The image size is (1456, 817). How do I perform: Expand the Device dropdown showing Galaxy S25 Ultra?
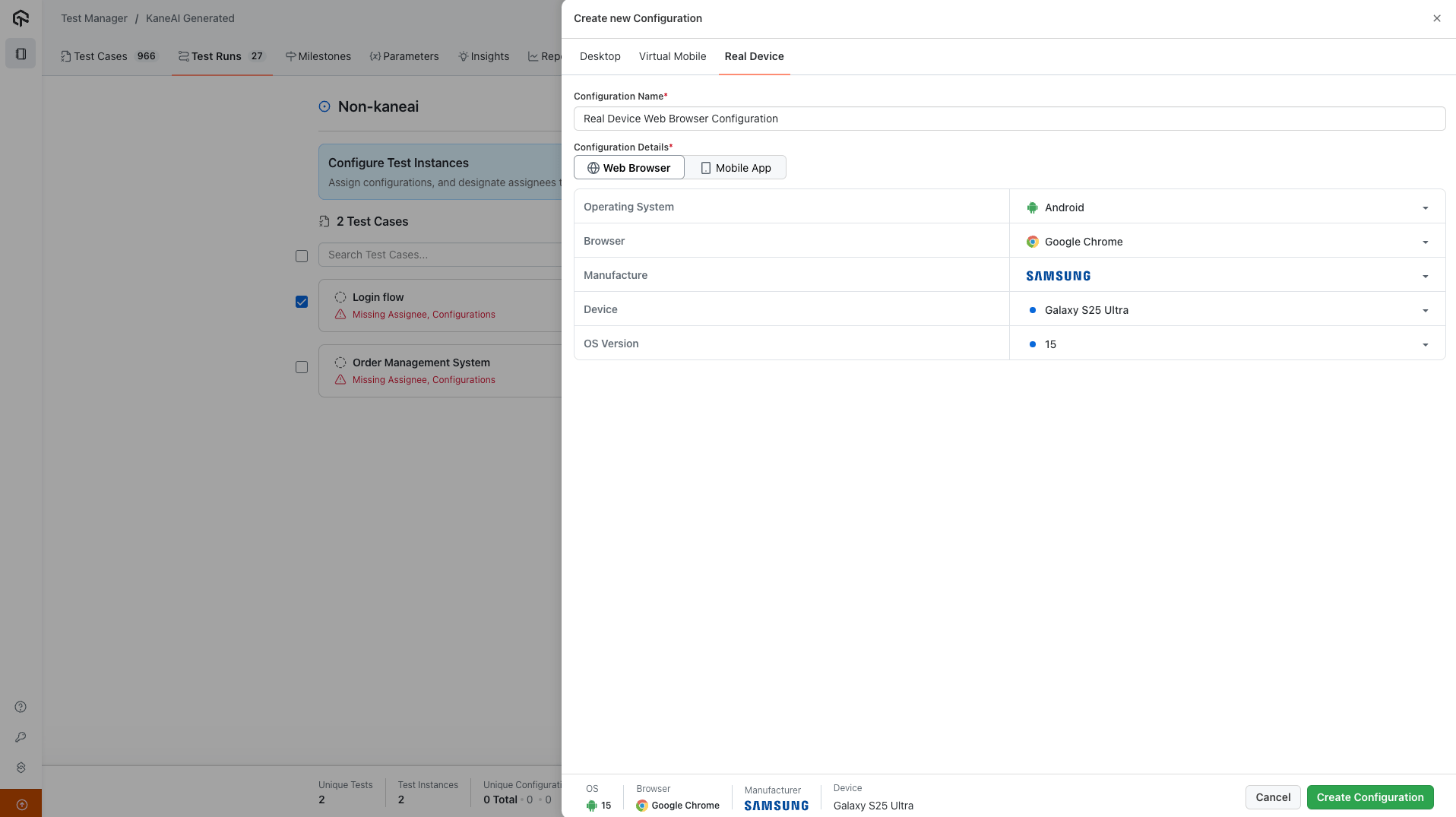pyautogui.click(x=1425, y=310)
